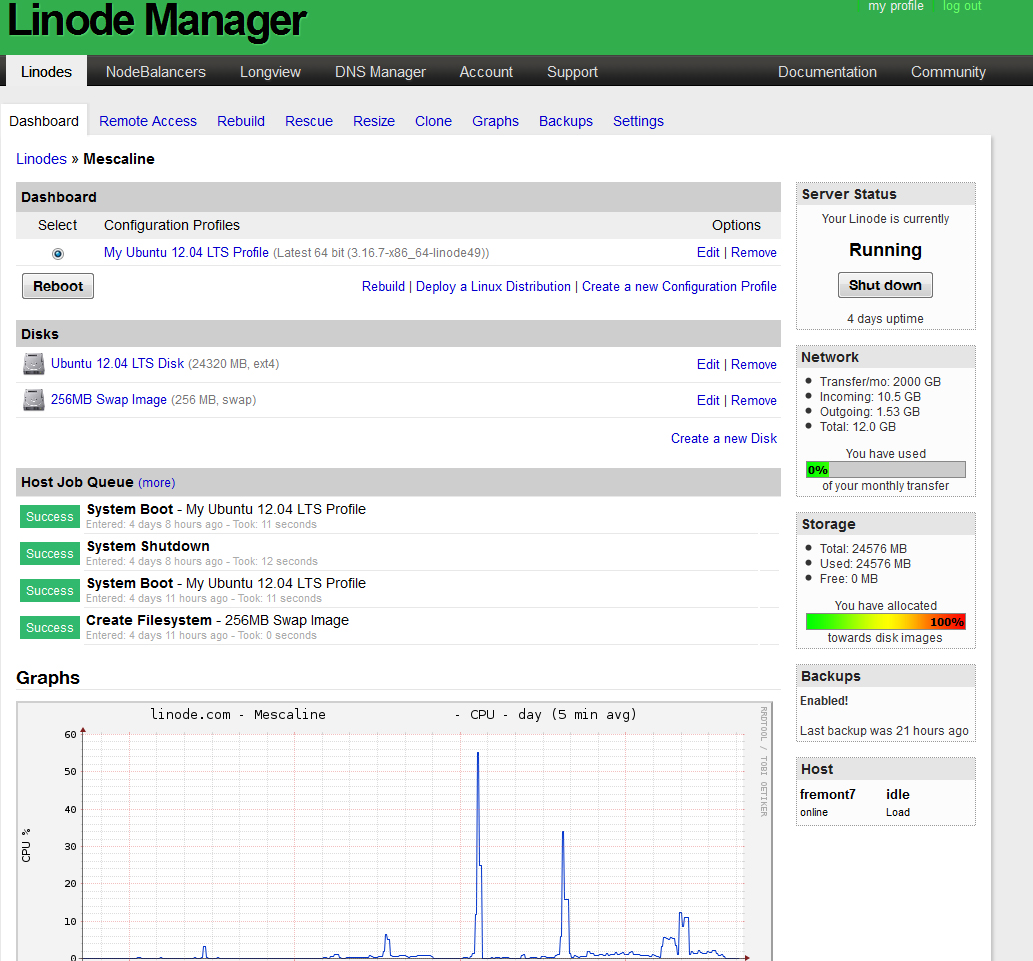Image resolution: width=1033 pixels, height=961 pixels.
Task: Click the 256MB Swap Image drive icon
Action: coord(34,400)
